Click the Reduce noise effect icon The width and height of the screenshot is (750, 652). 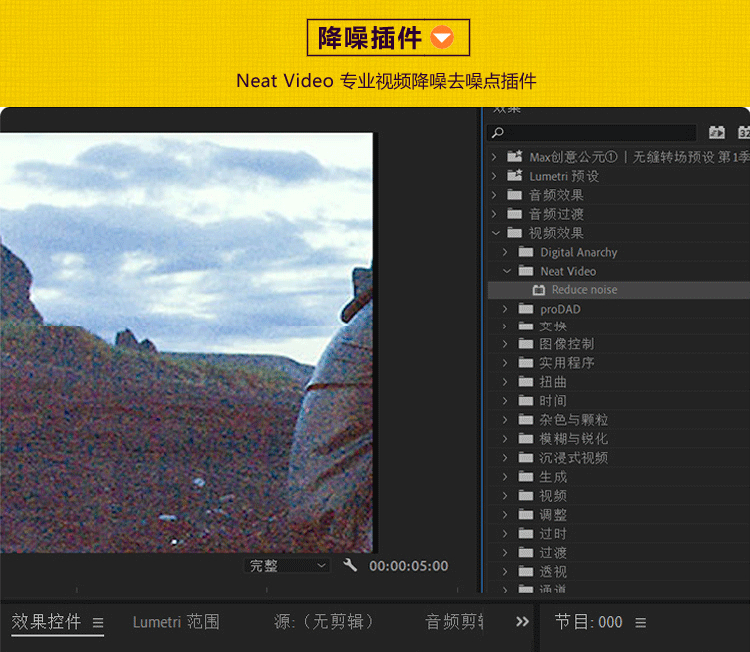539,290
